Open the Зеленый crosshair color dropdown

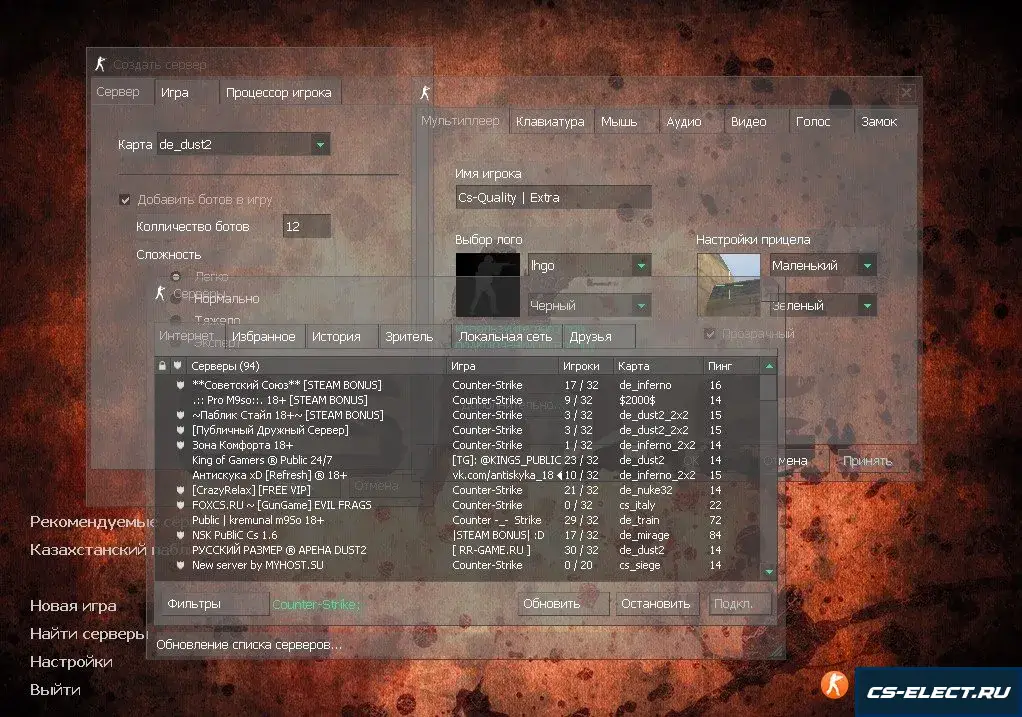[868, 305]
